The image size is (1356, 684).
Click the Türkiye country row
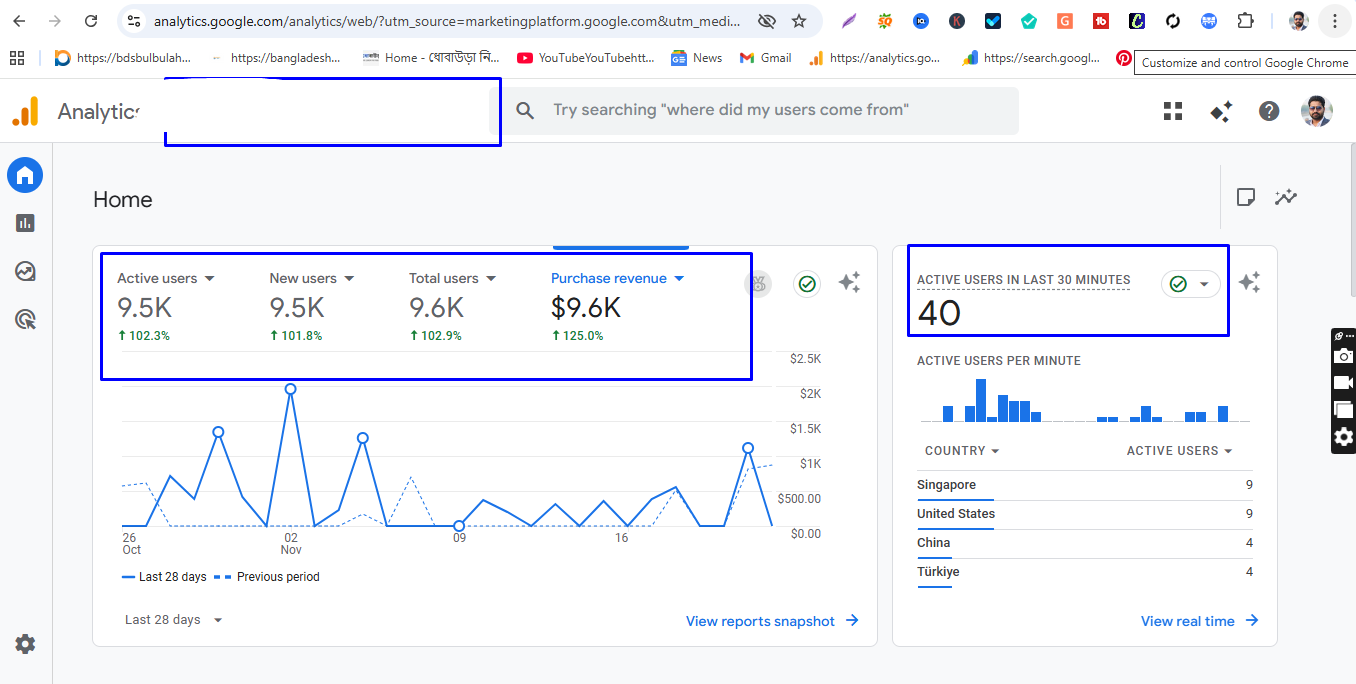click(x=1085, y=572)
